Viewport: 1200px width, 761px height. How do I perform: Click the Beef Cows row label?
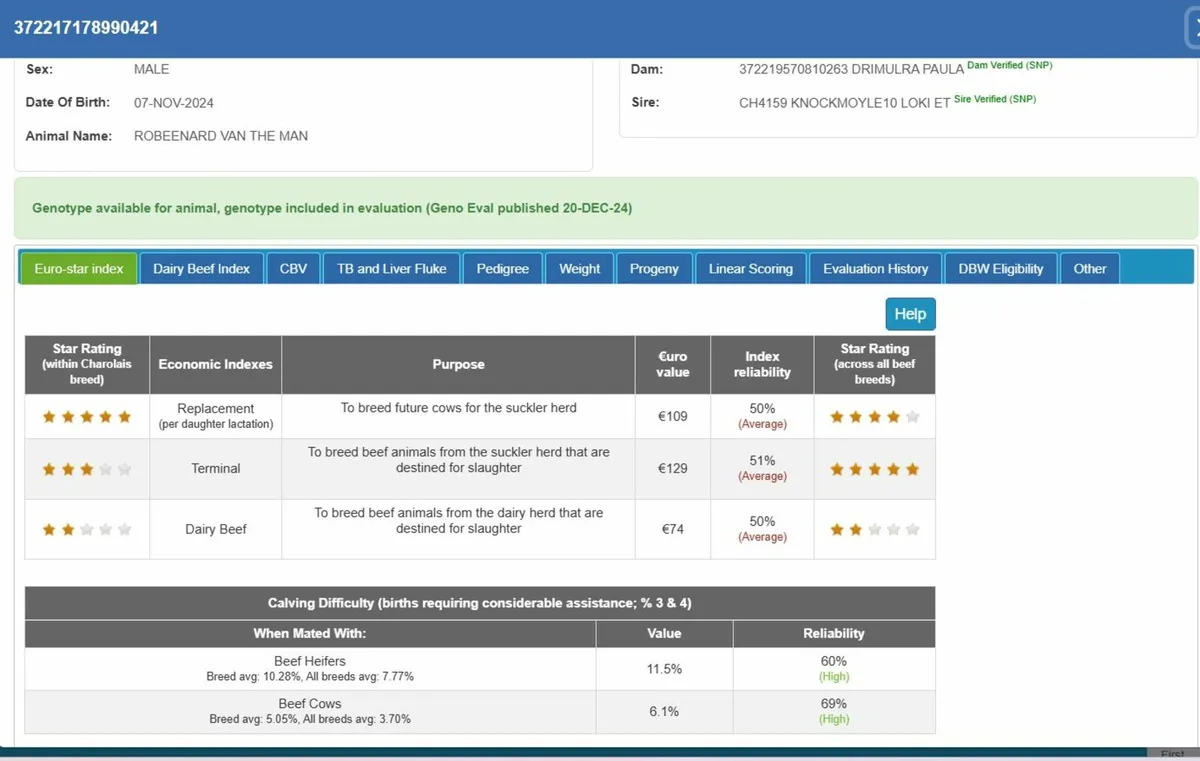click(310, 704)
